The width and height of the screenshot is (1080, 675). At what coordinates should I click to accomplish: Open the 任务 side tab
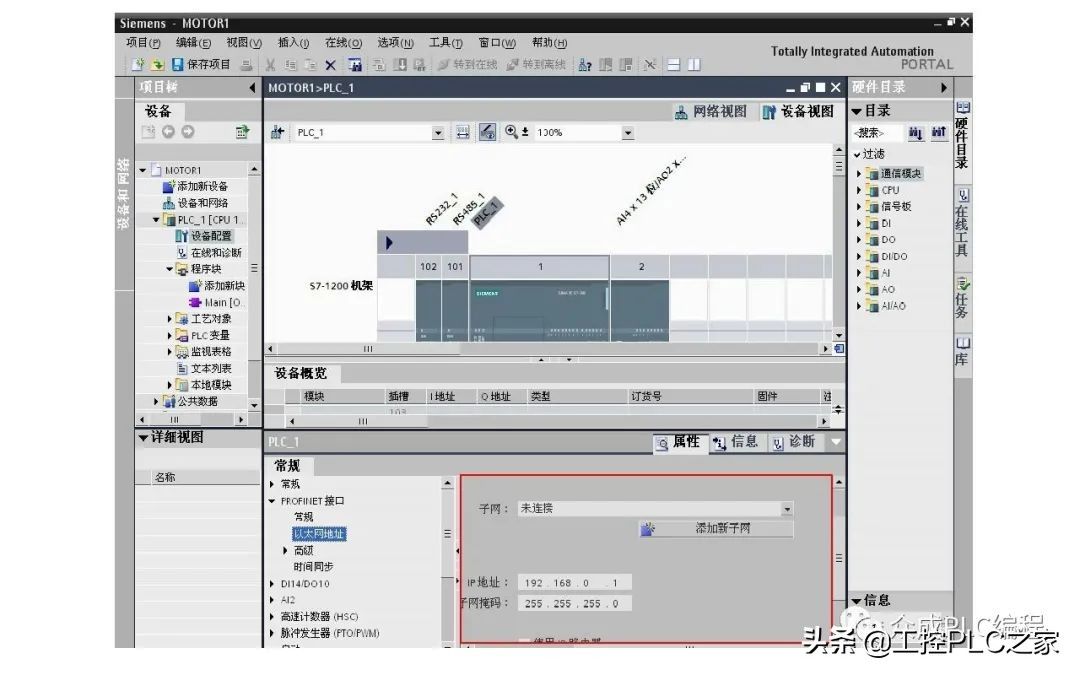click(x=963, y=297)
